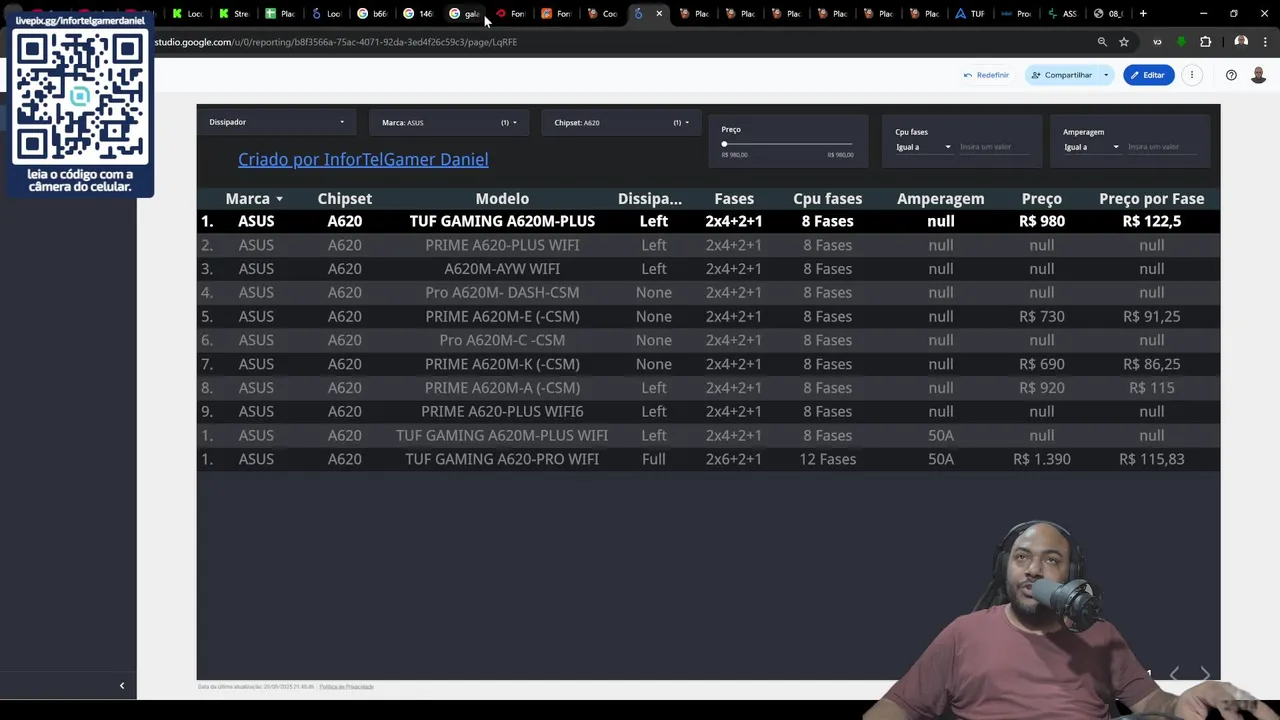Open the Amperagem Igual a dropdown
The width and height of the screenshot is (1280, 720).
[1091, 147]
